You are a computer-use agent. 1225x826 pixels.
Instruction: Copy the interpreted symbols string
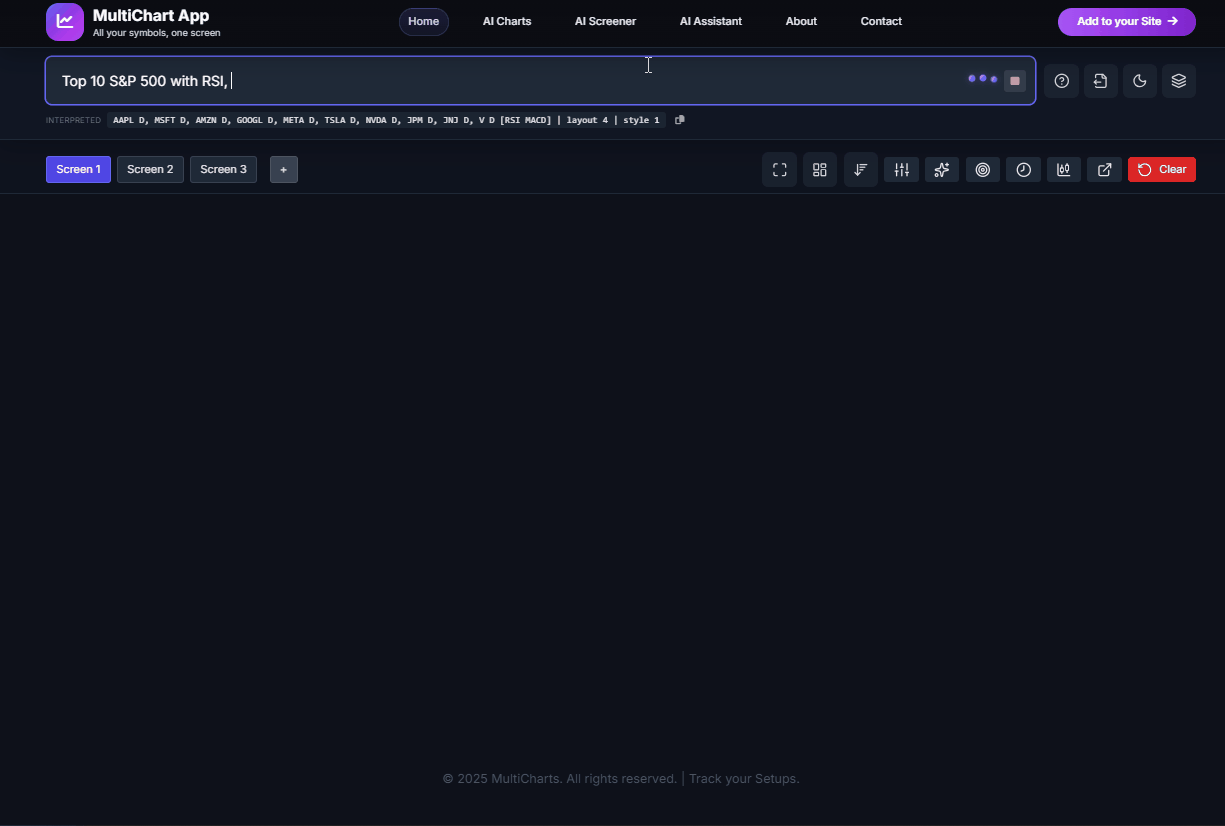tap(680, 120)
